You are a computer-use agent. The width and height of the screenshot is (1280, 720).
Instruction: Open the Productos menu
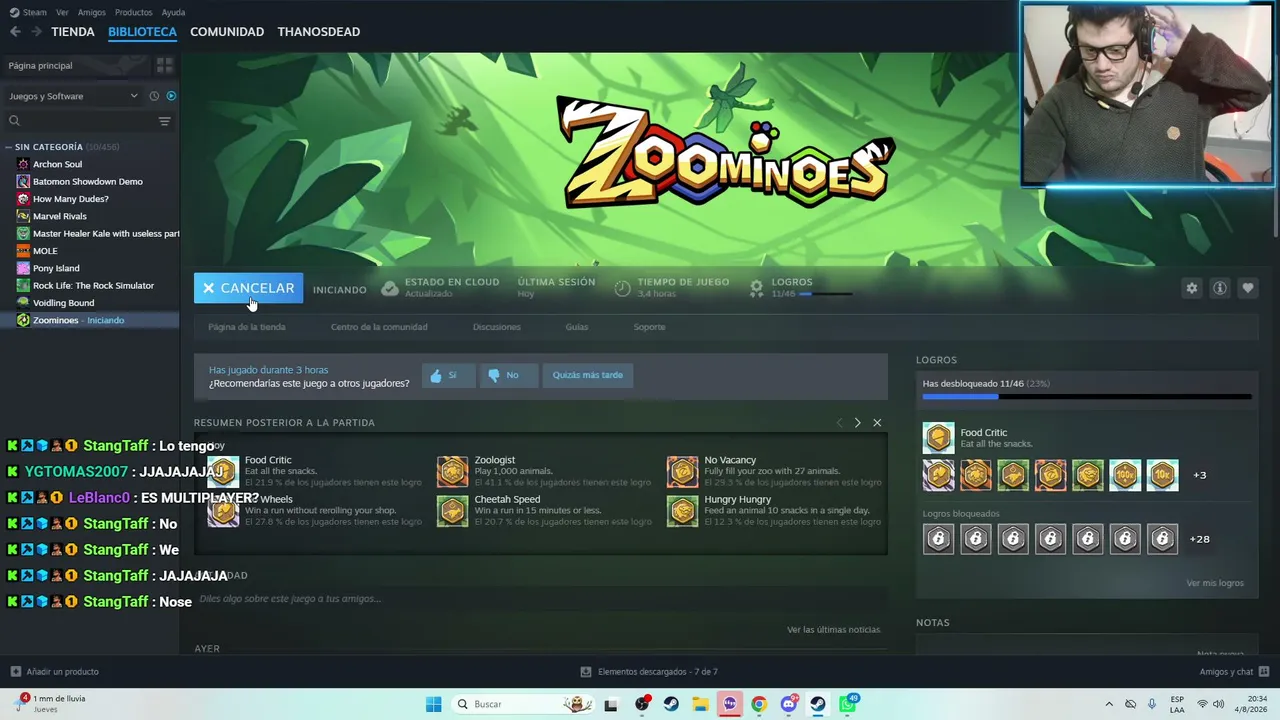coord(133,12)
